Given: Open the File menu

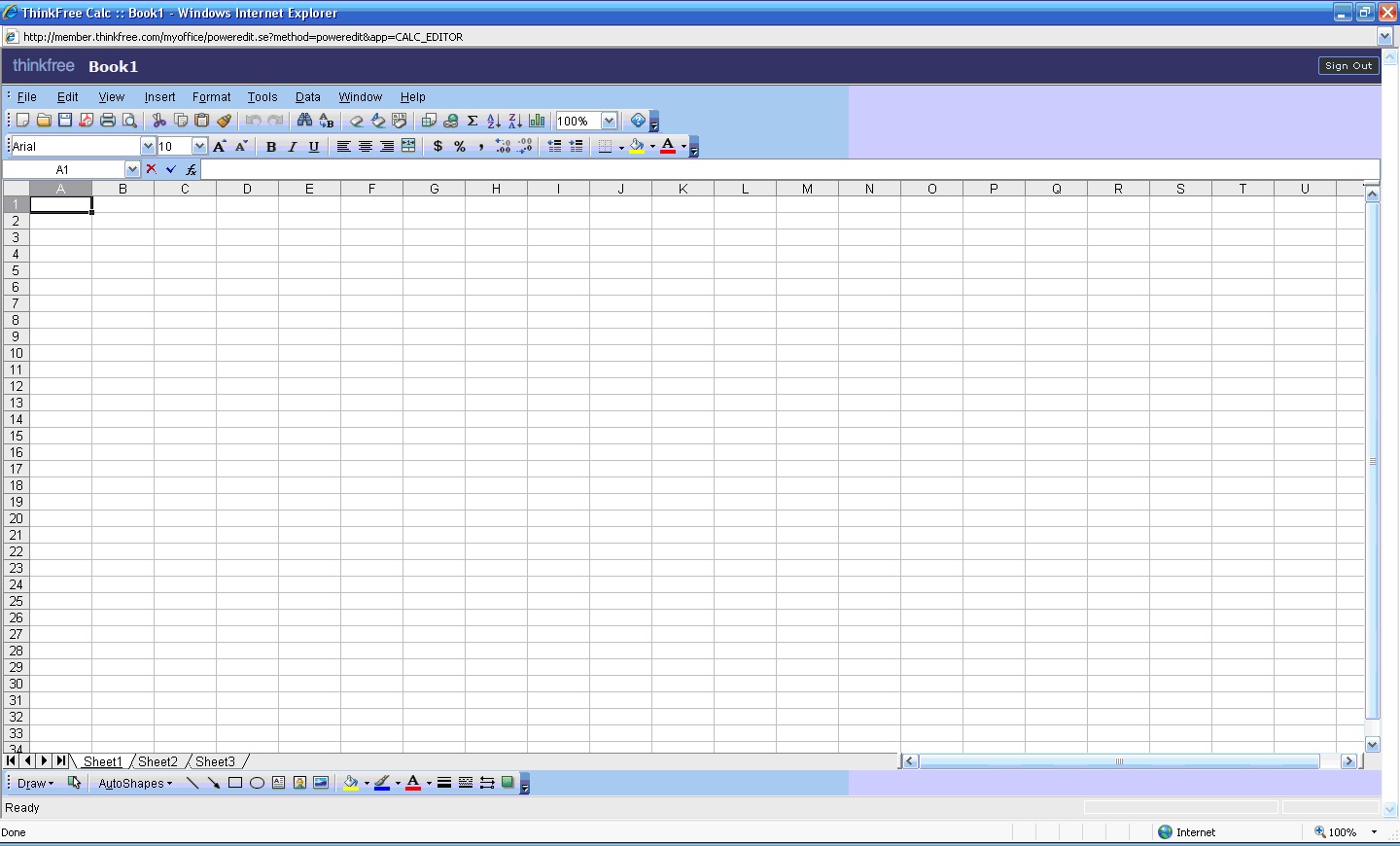Looking at the screenshot, I should pyautogui.click(x=27, y=97).
